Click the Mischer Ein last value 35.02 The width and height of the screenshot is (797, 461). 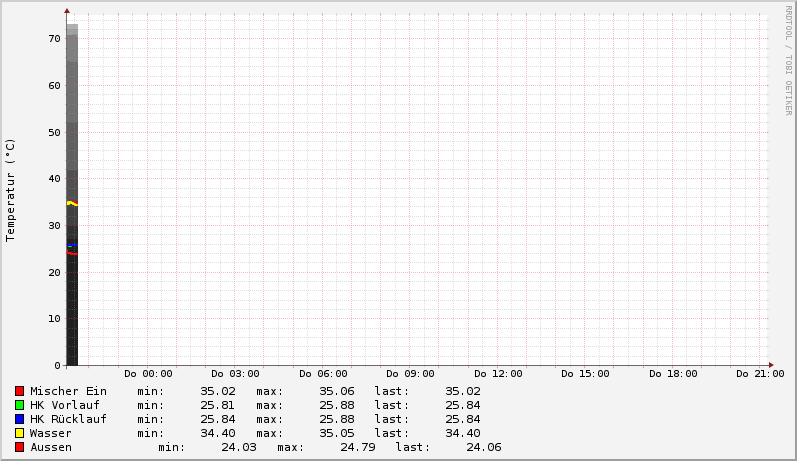pos(463,391)
